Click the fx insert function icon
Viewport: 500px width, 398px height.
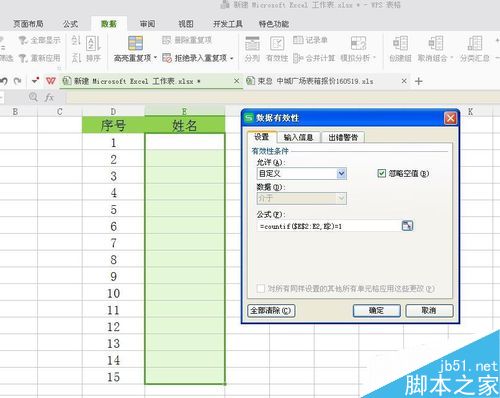[49, 97]
